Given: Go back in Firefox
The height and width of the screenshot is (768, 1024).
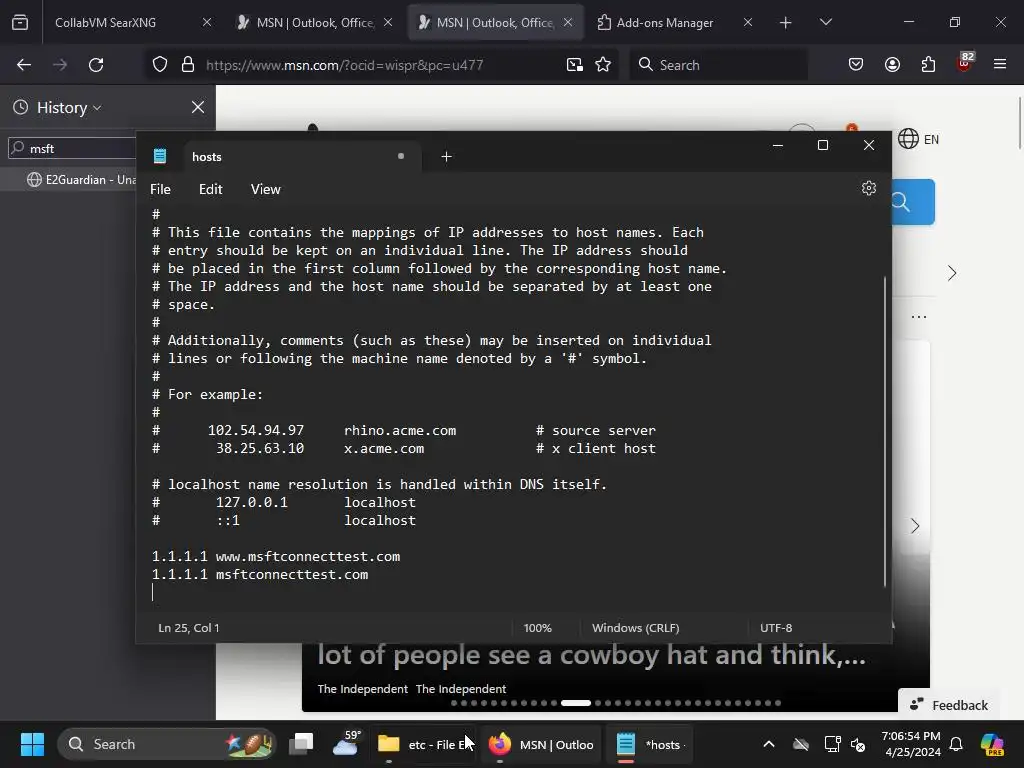Looking at the screenshot, I should click(x=24, y=65).
